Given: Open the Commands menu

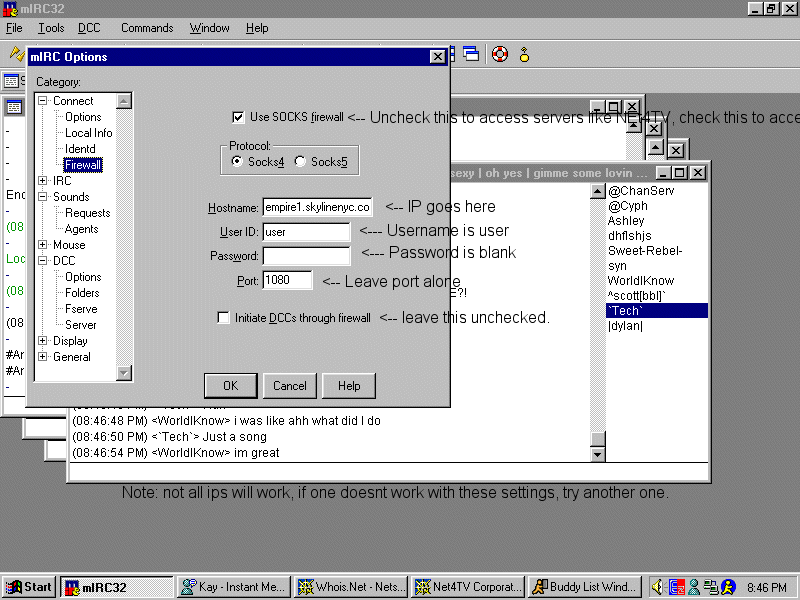Looking at the screenshot, I should pos(147,28).
